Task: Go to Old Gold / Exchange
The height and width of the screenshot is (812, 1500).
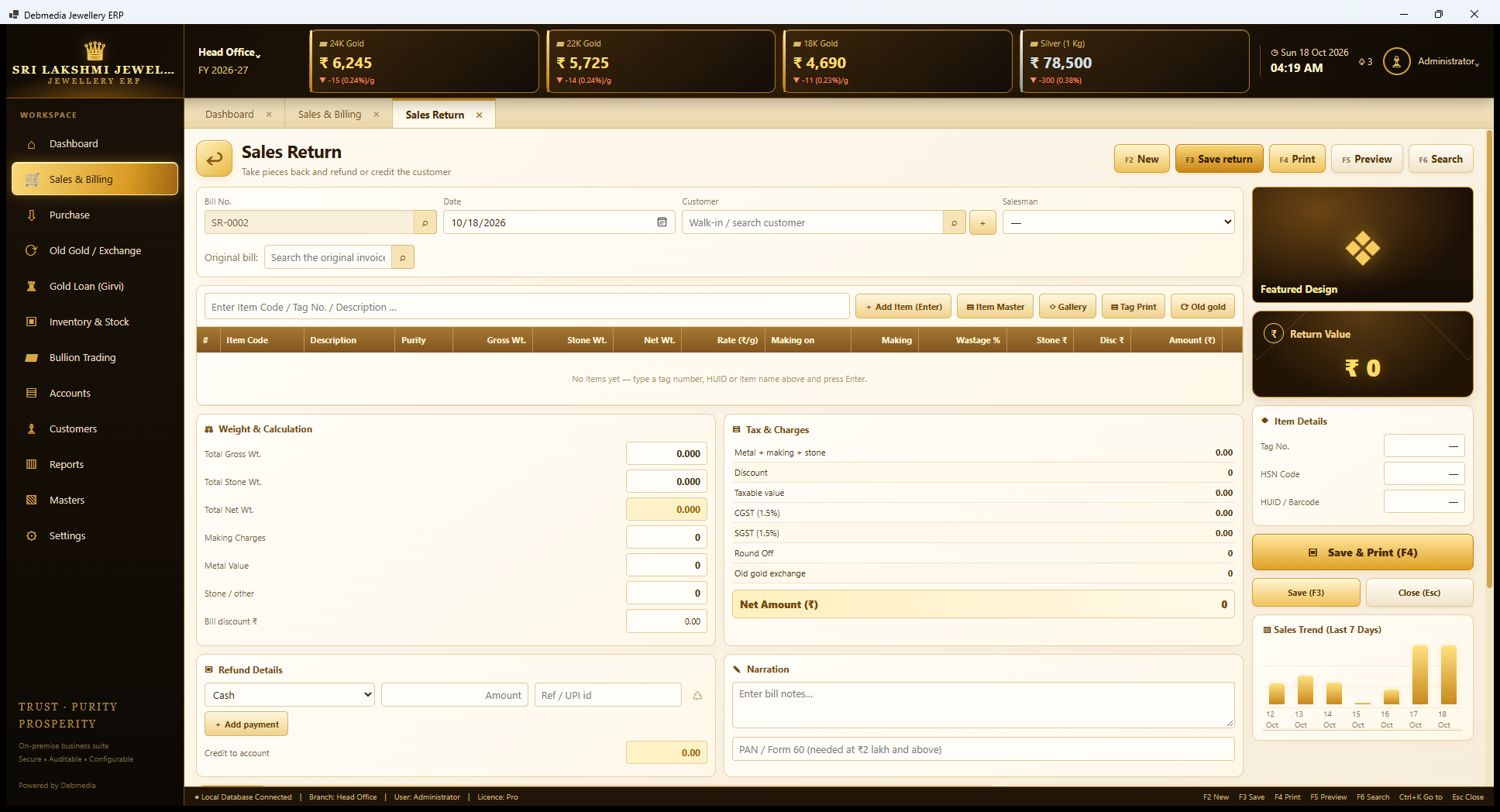Action: click(95, 250)
